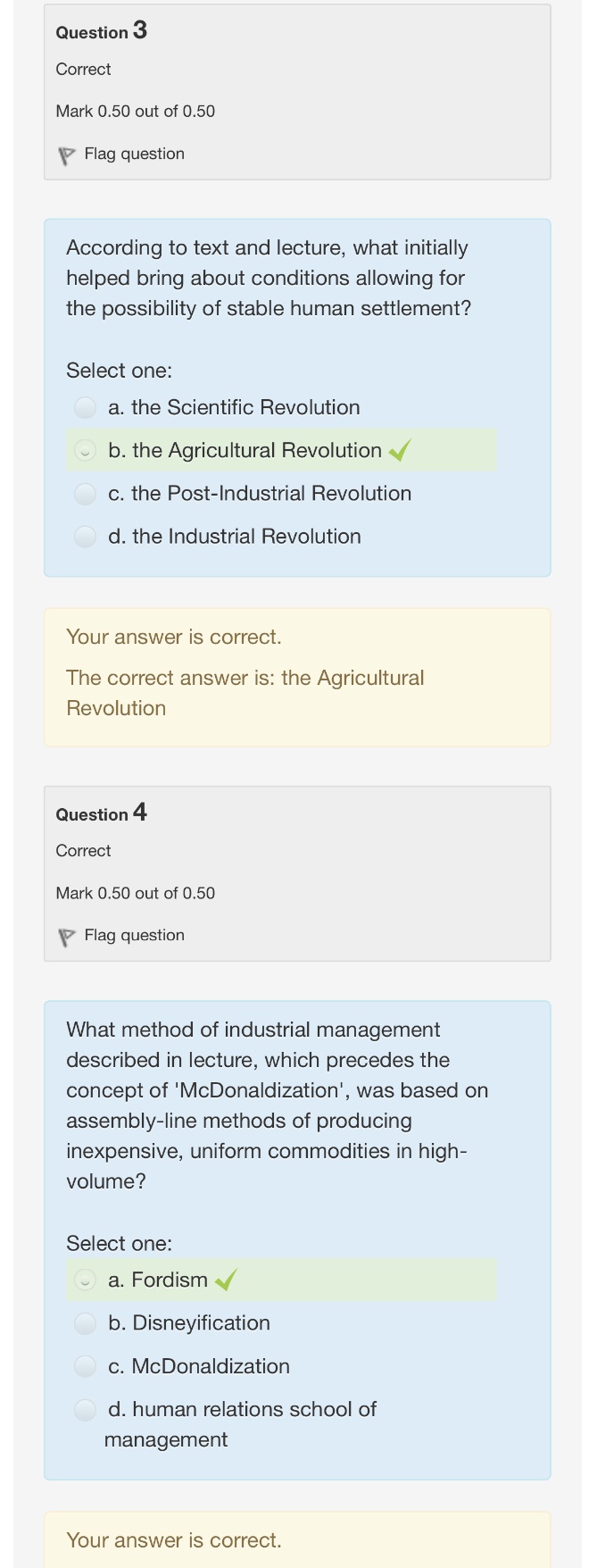Viewport: 597px width, 1568px height.
Task: Pick human relations school of management radio
Action: [x=85, y=1410]
